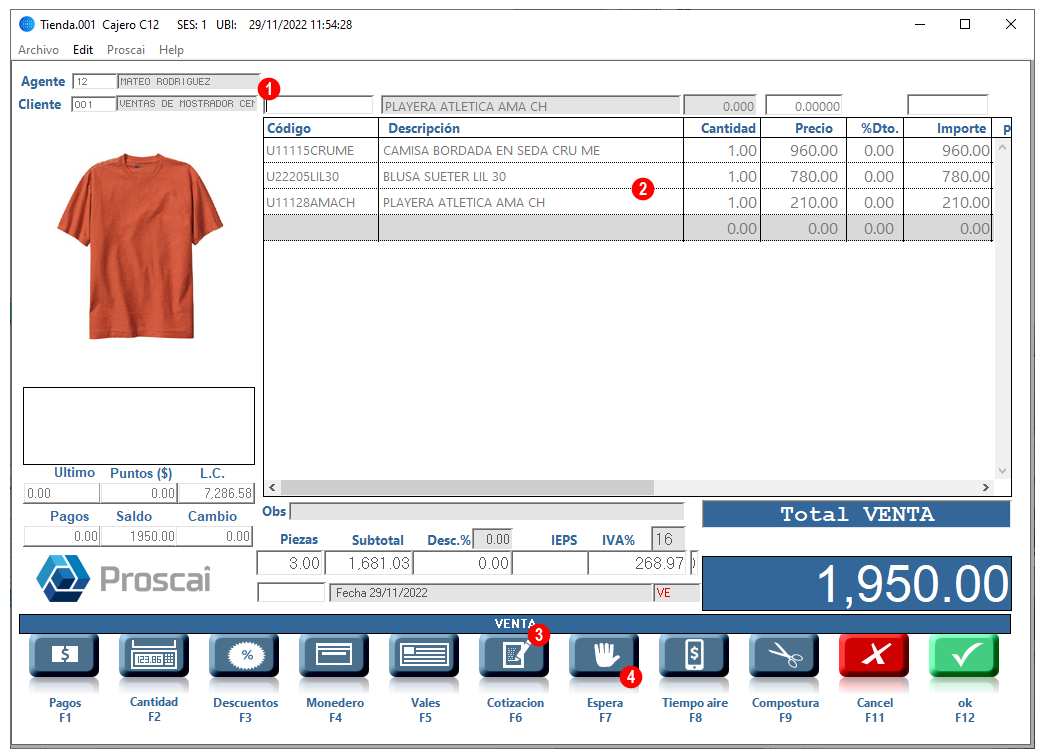This screenshot has width=1044, height=755.
Task: Click the Piezas value 3.00
Action: point(290,563)
